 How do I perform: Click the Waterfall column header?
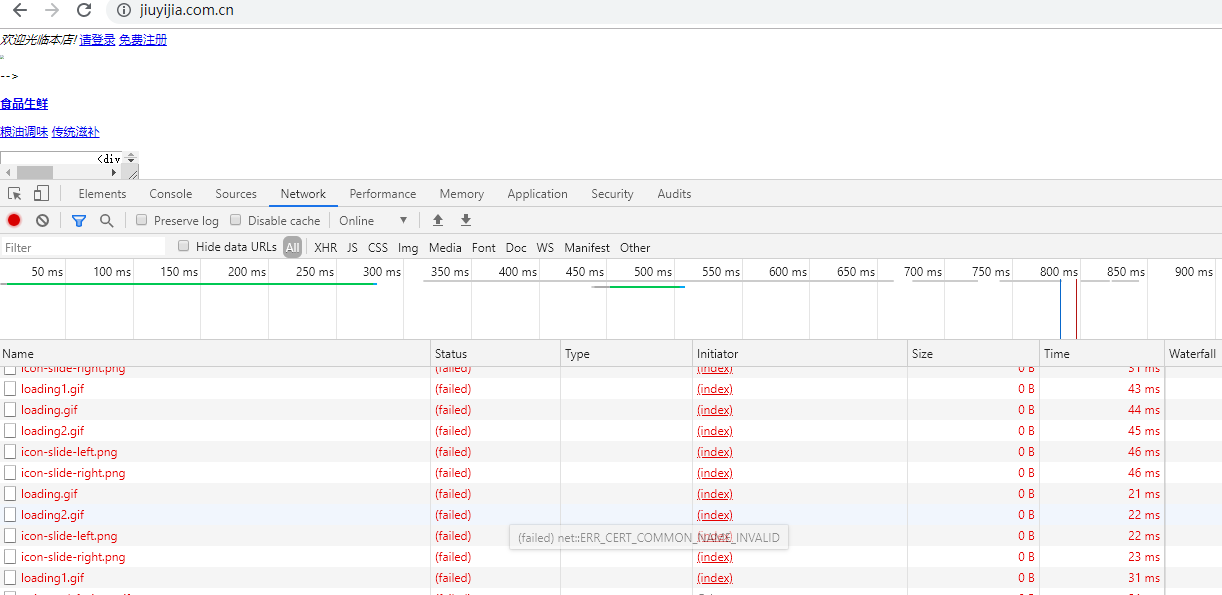coord(1194,353)
